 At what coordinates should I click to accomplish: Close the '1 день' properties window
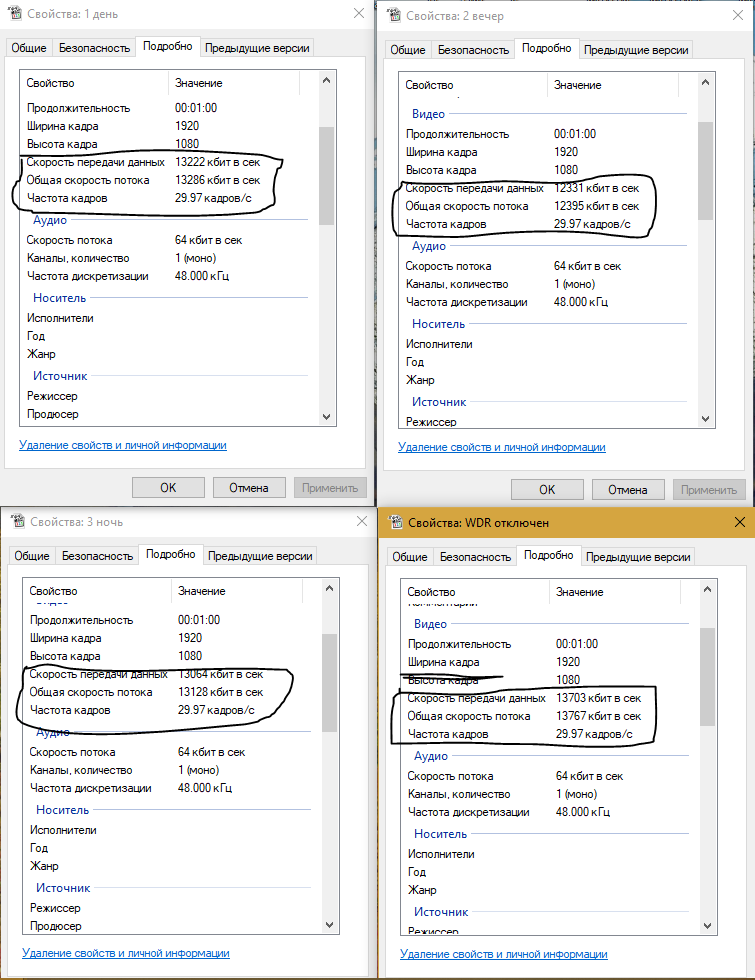pos(358,13)
